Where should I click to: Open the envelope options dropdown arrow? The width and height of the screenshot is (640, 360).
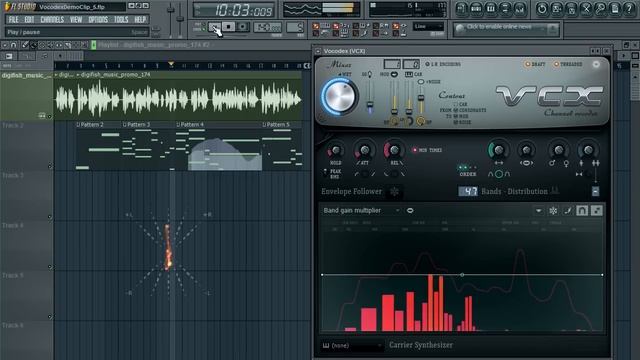pos(539,211)
